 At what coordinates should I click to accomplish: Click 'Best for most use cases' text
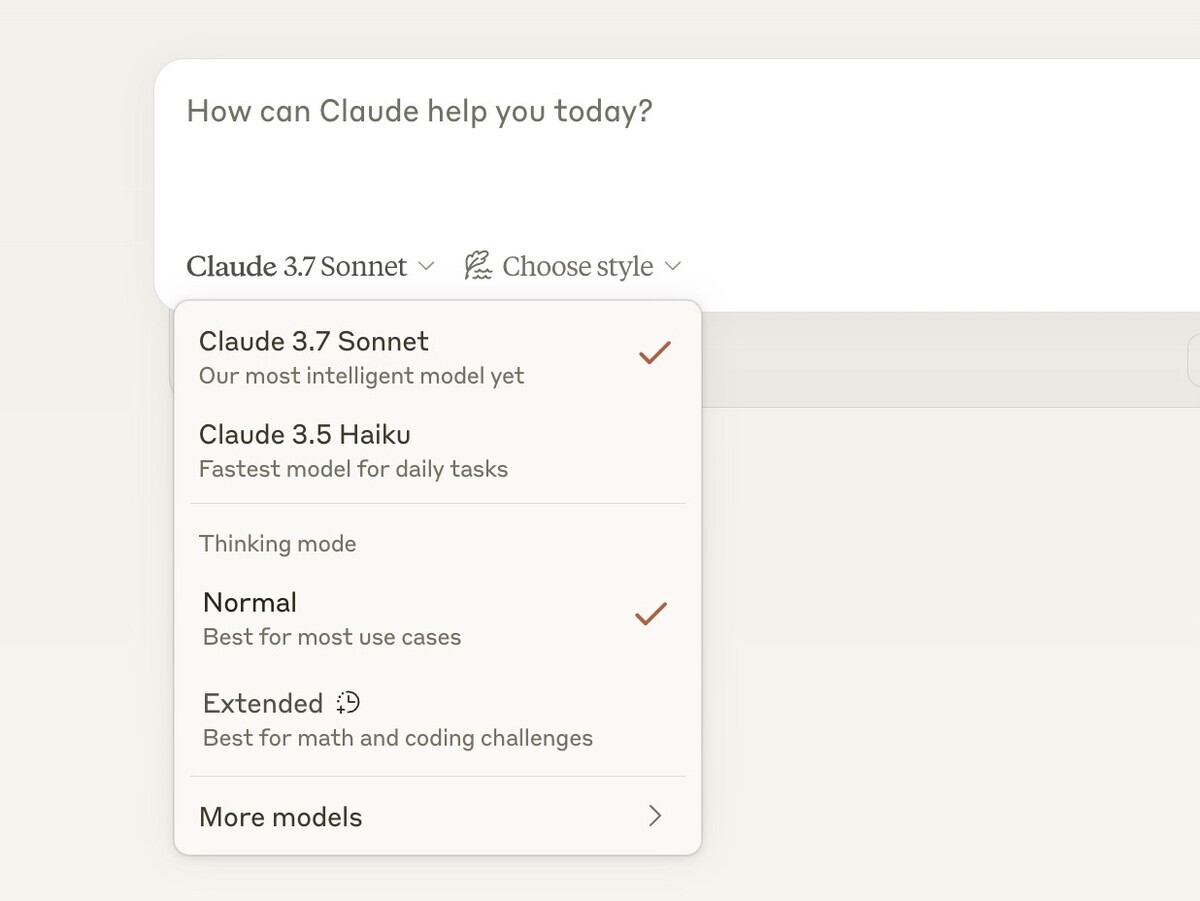(x=332, y=637)
